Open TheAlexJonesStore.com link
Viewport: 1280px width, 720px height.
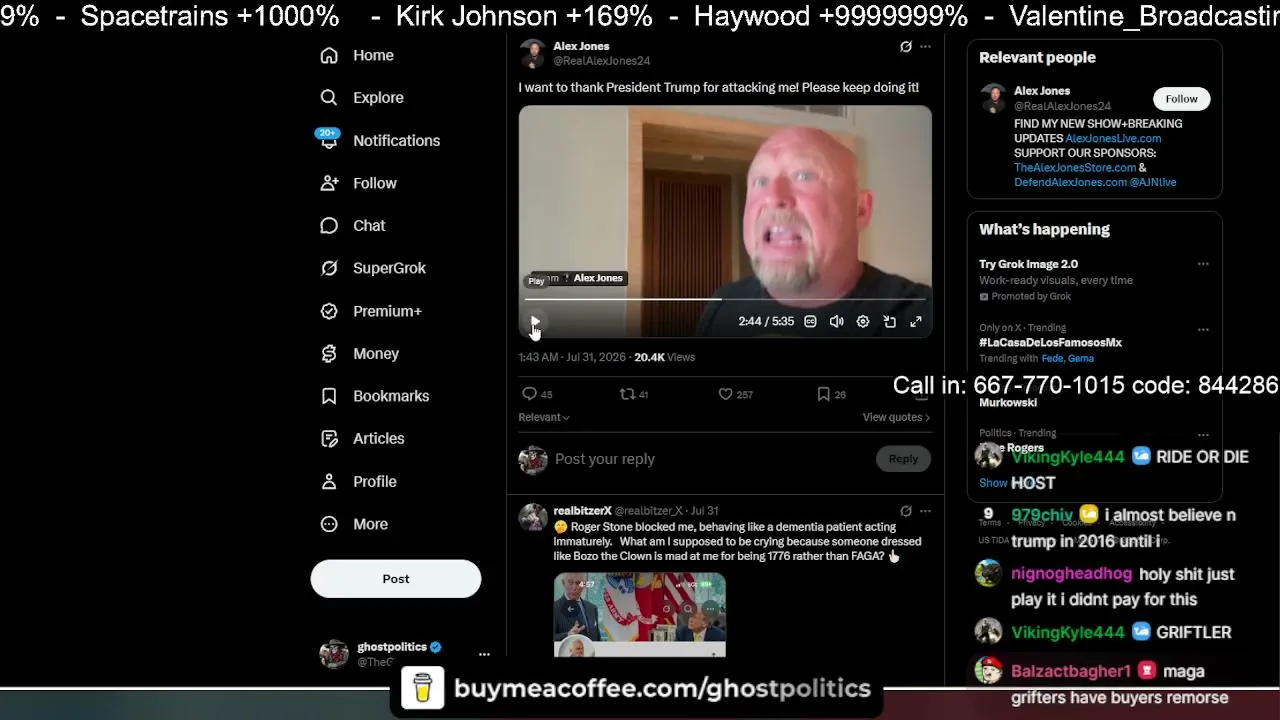coord(1075,168)
